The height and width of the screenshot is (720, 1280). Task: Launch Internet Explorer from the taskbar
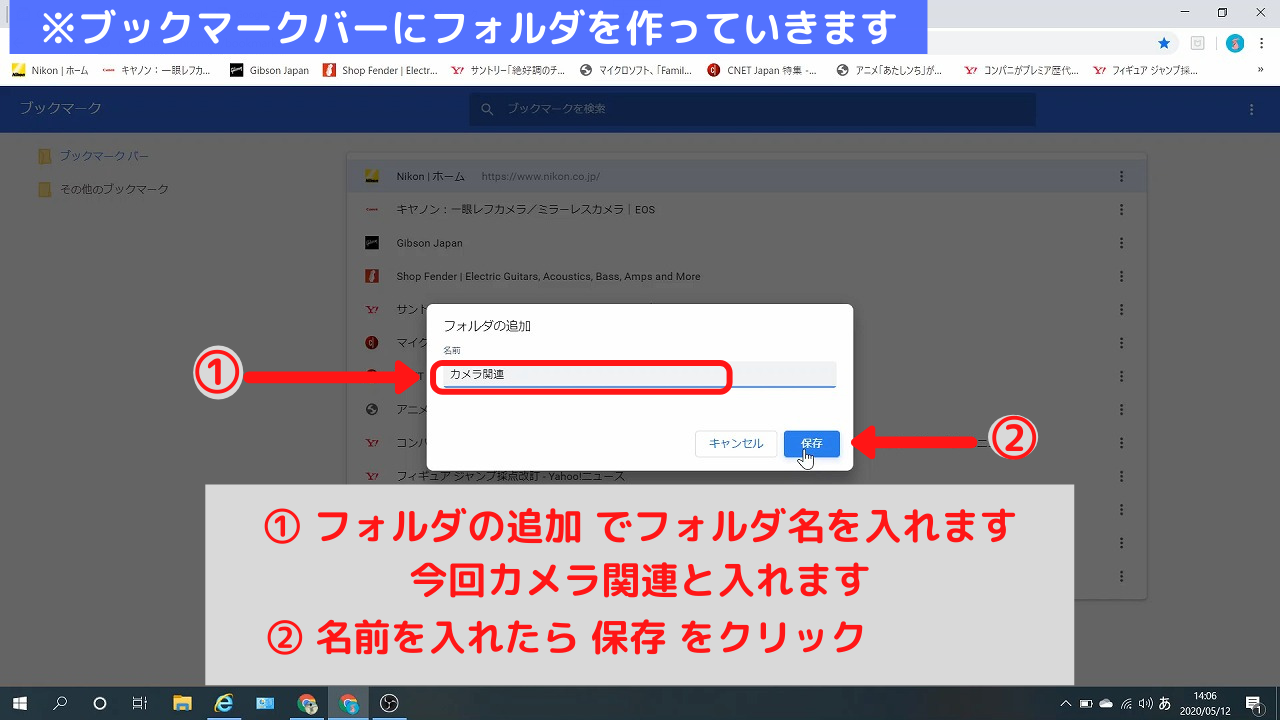click(x=223, y=703)
